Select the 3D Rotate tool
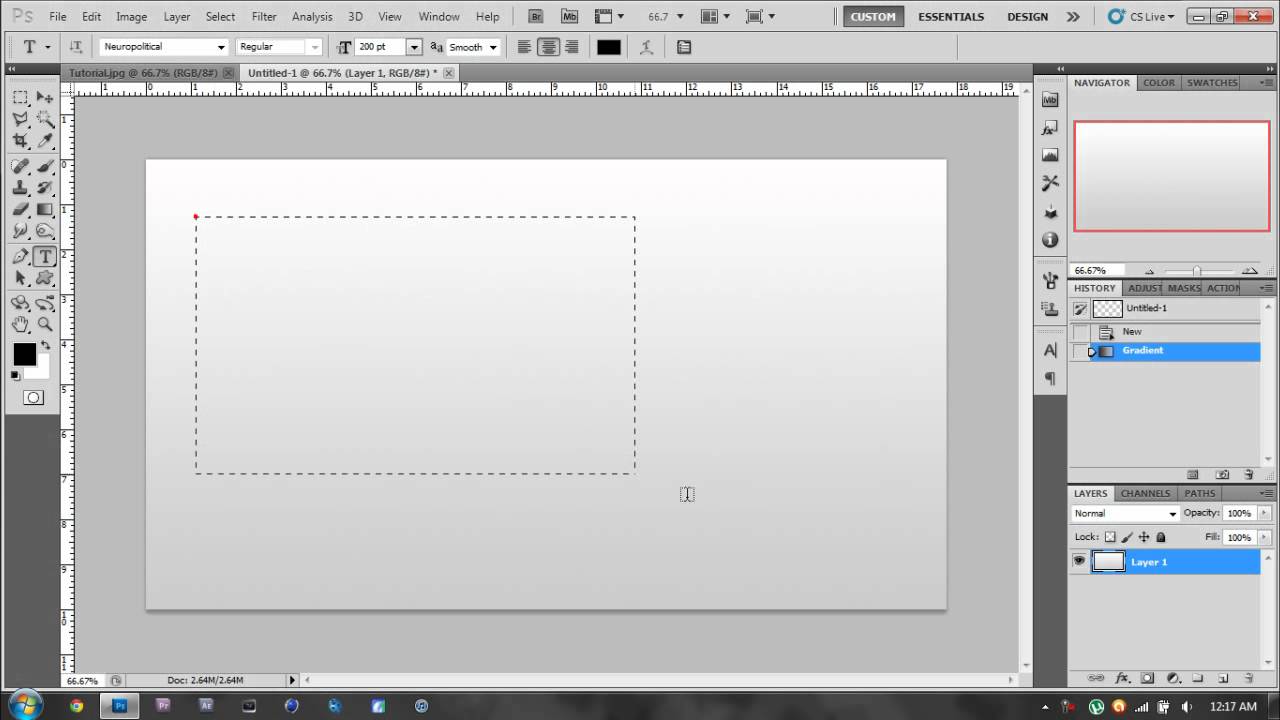This screenshot has height=720, width=1280. (20, 303)
